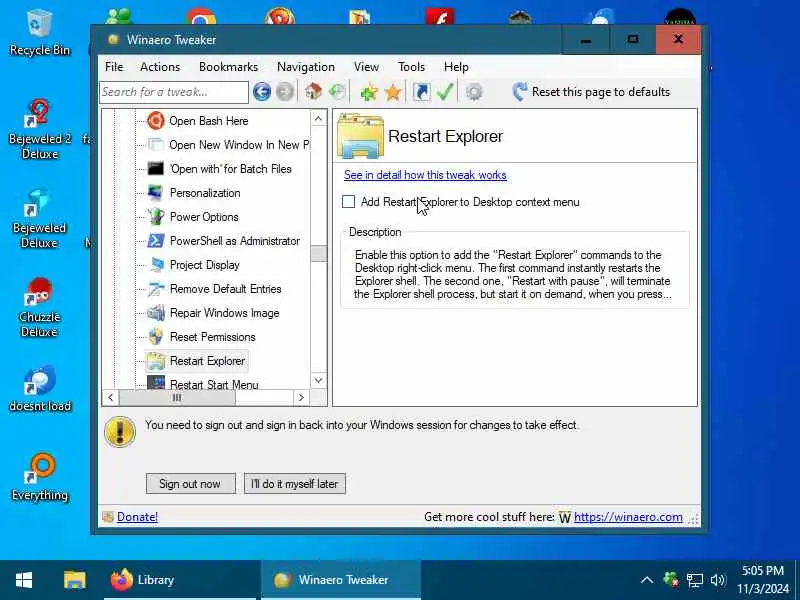Click the Search for a tweak field

click(x=174, y=92)
